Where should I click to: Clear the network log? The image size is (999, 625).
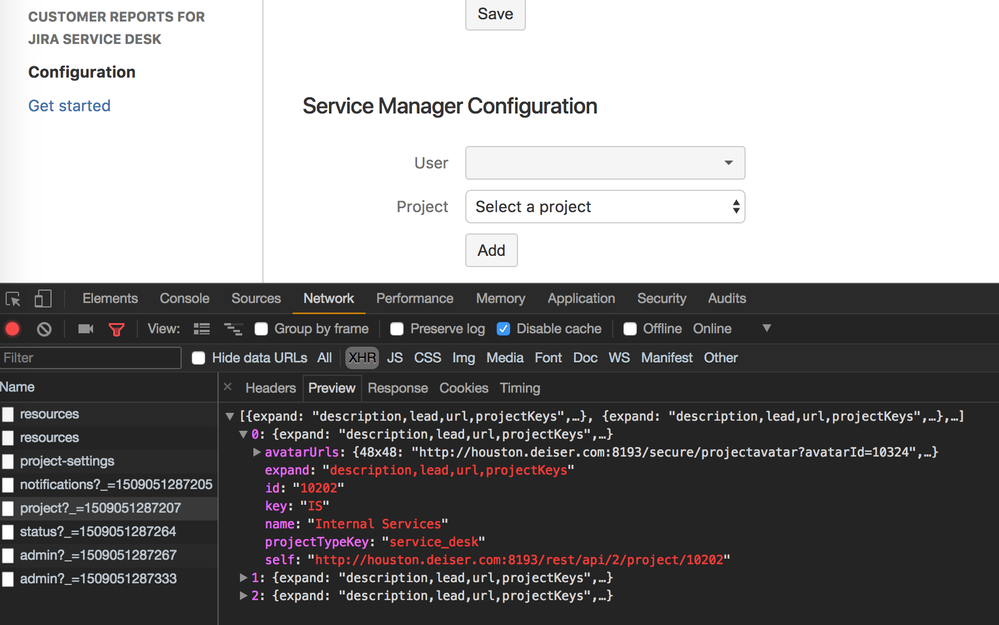44,329
